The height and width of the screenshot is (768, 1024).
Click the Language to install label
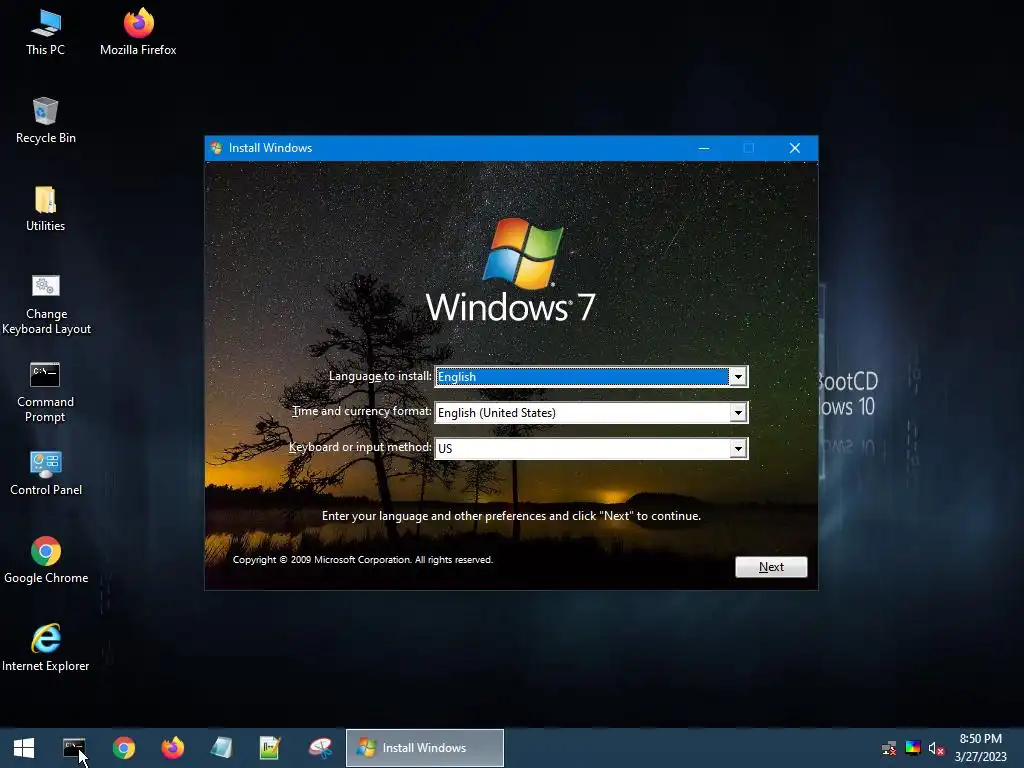click(x=380, y=376)
